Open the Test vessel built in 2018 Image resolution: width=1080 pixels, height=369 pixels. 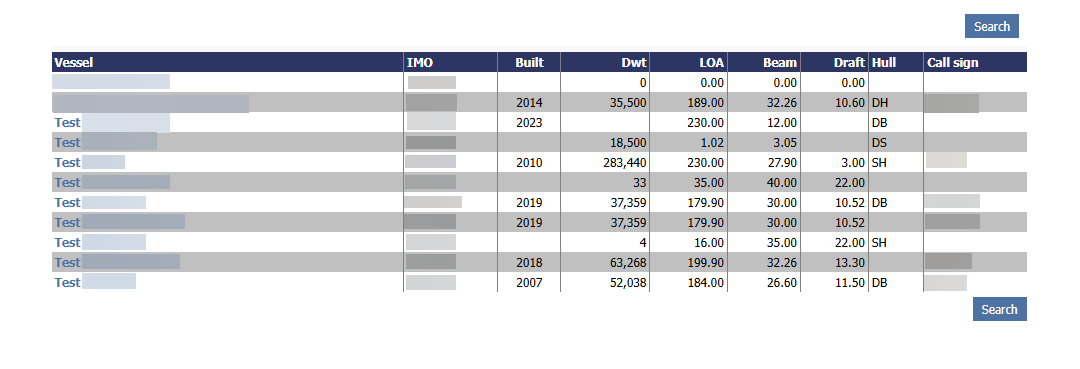[x=117, y=262]
